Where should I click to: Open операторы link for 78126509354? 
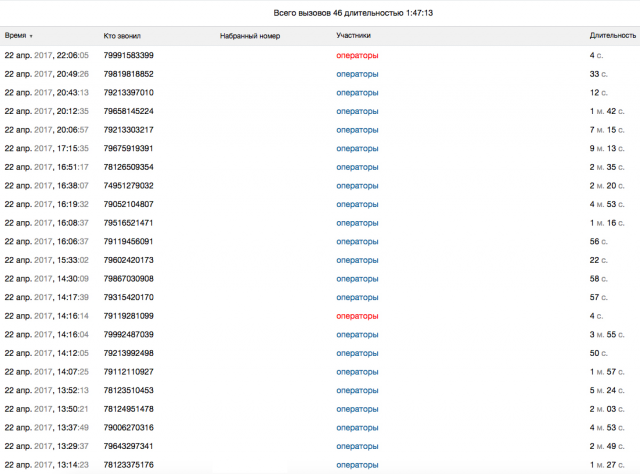pos(357,167)
